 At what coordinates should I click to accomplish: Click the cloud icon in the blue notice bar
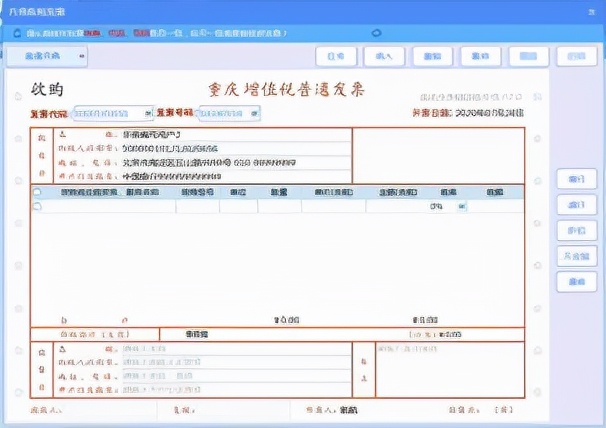[x=376, y=33]
